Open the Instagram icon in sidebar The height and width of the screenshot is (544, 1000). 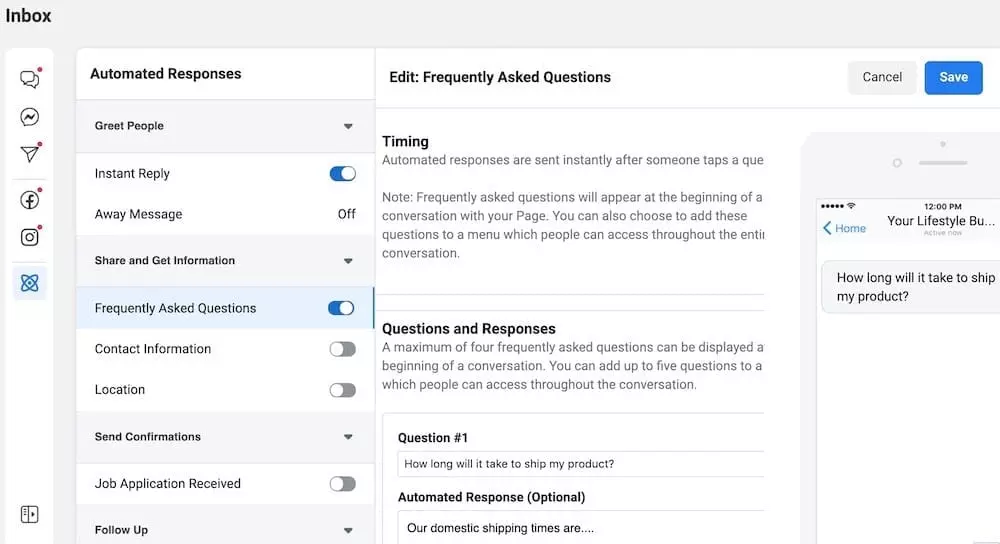tap(30, 237)
